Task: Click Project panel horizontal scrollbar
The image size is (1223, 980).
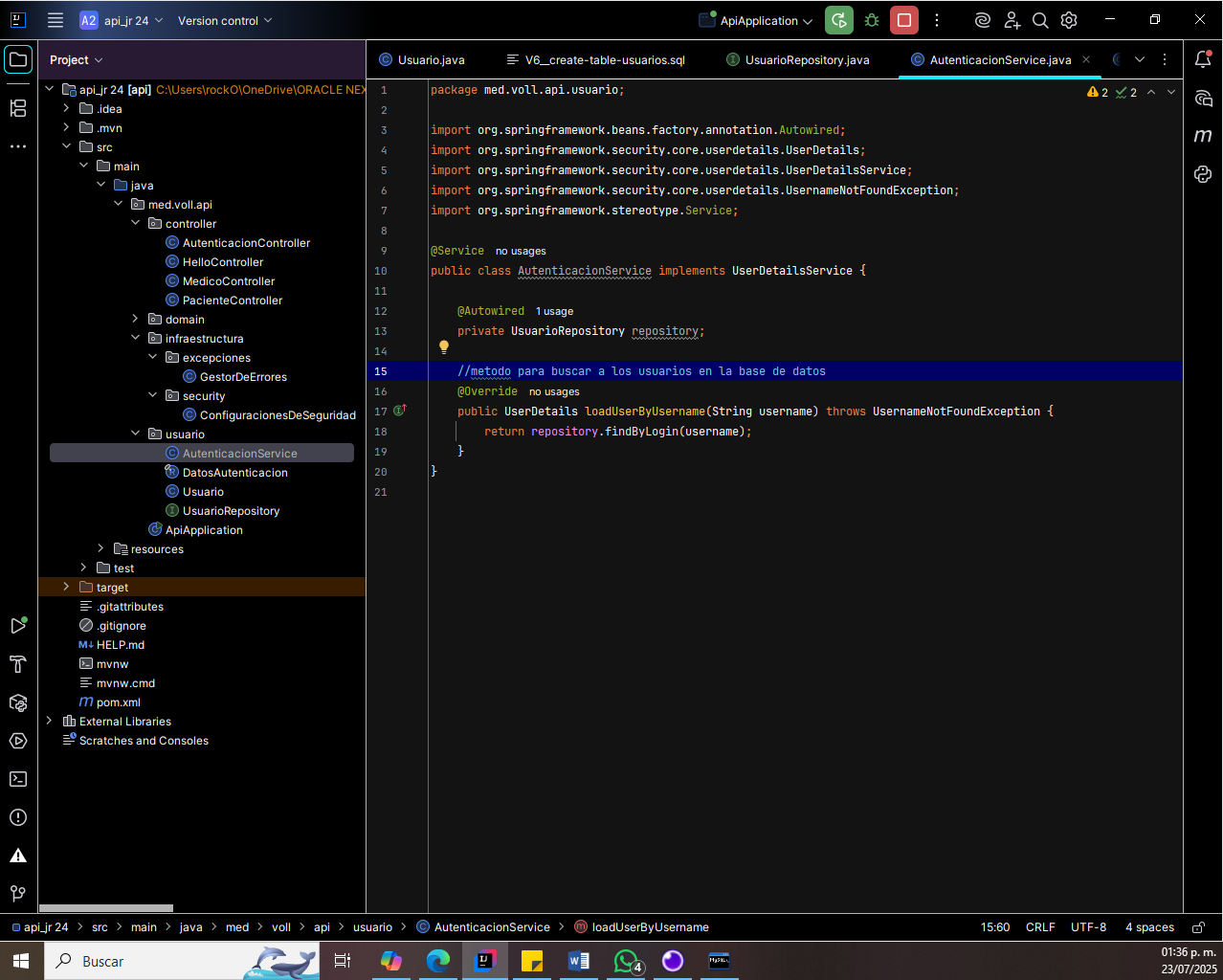Action: 106,908
